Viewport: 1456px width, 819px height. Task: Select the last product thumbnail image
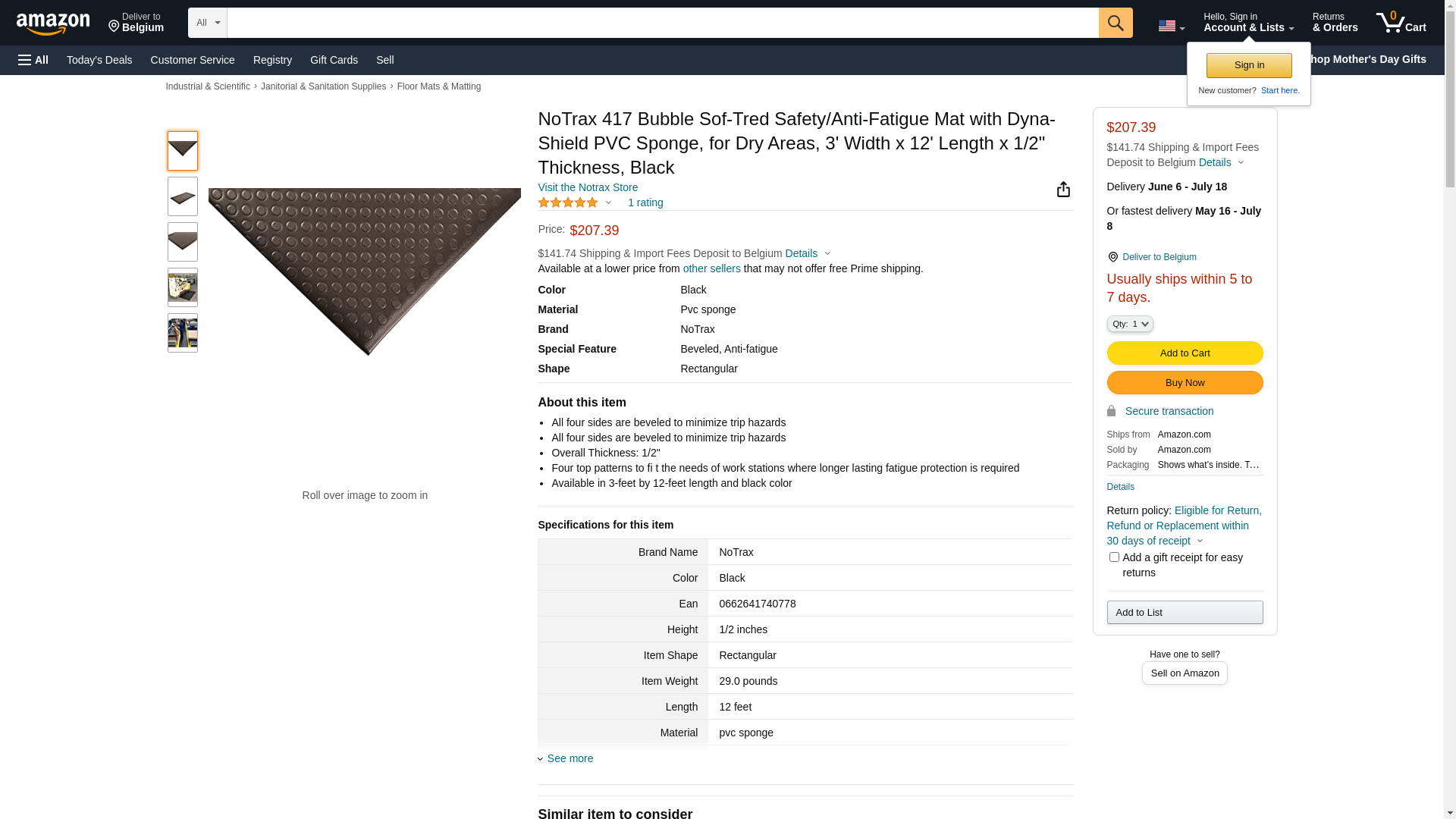[183, 333]
